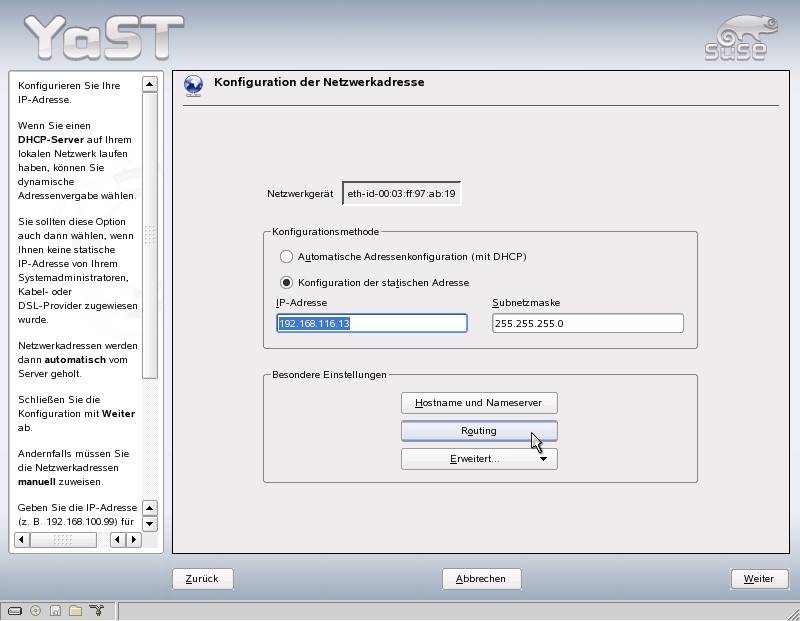Click the floppy disk icon in status bar
800x621 pixels.
[x=56, y=610]
